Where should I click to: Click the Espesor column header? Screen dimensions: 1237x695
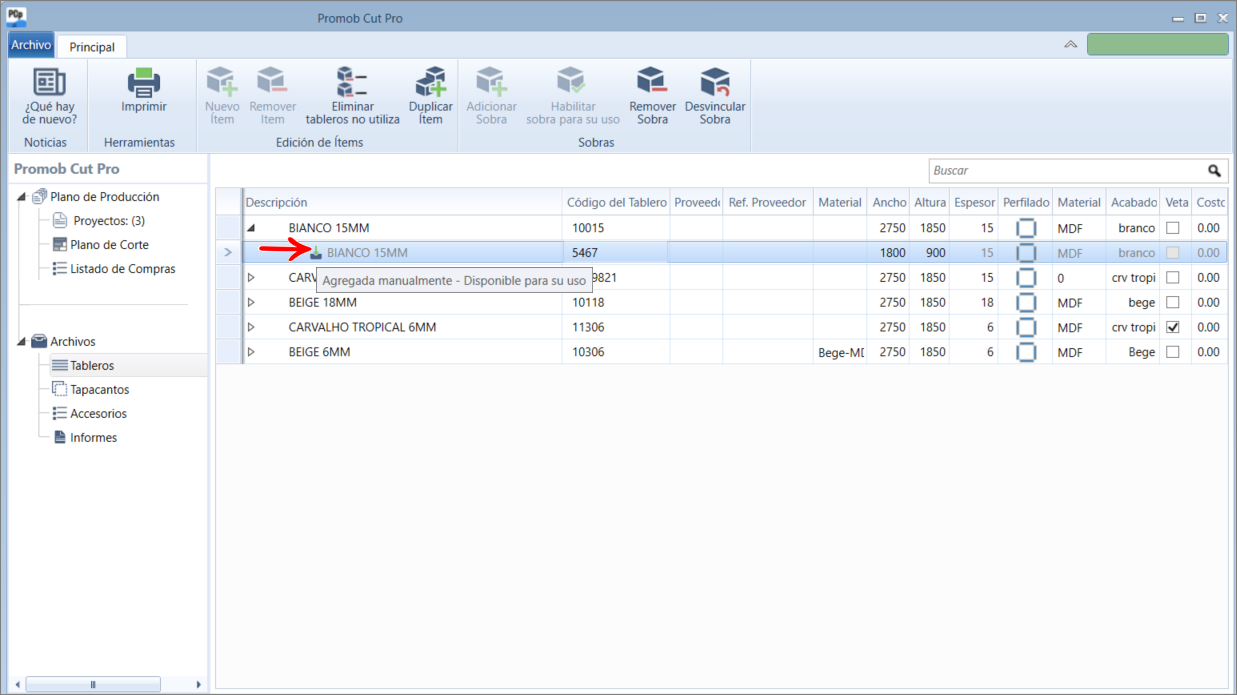[974, 202]
